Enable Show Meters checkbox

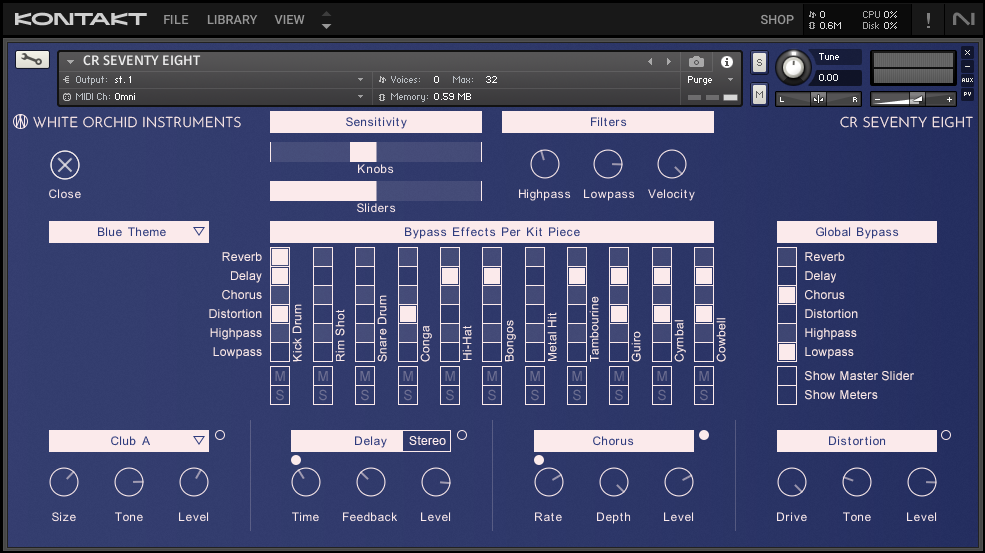click(787, 395)
